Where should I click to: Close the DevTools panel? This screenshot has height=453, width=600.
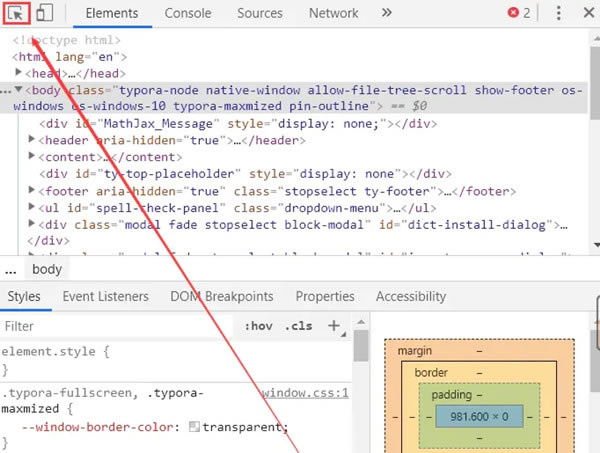(588, 14)
